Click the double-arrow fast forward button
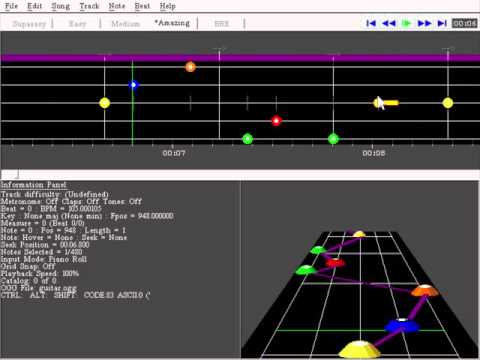 [424, 23]
